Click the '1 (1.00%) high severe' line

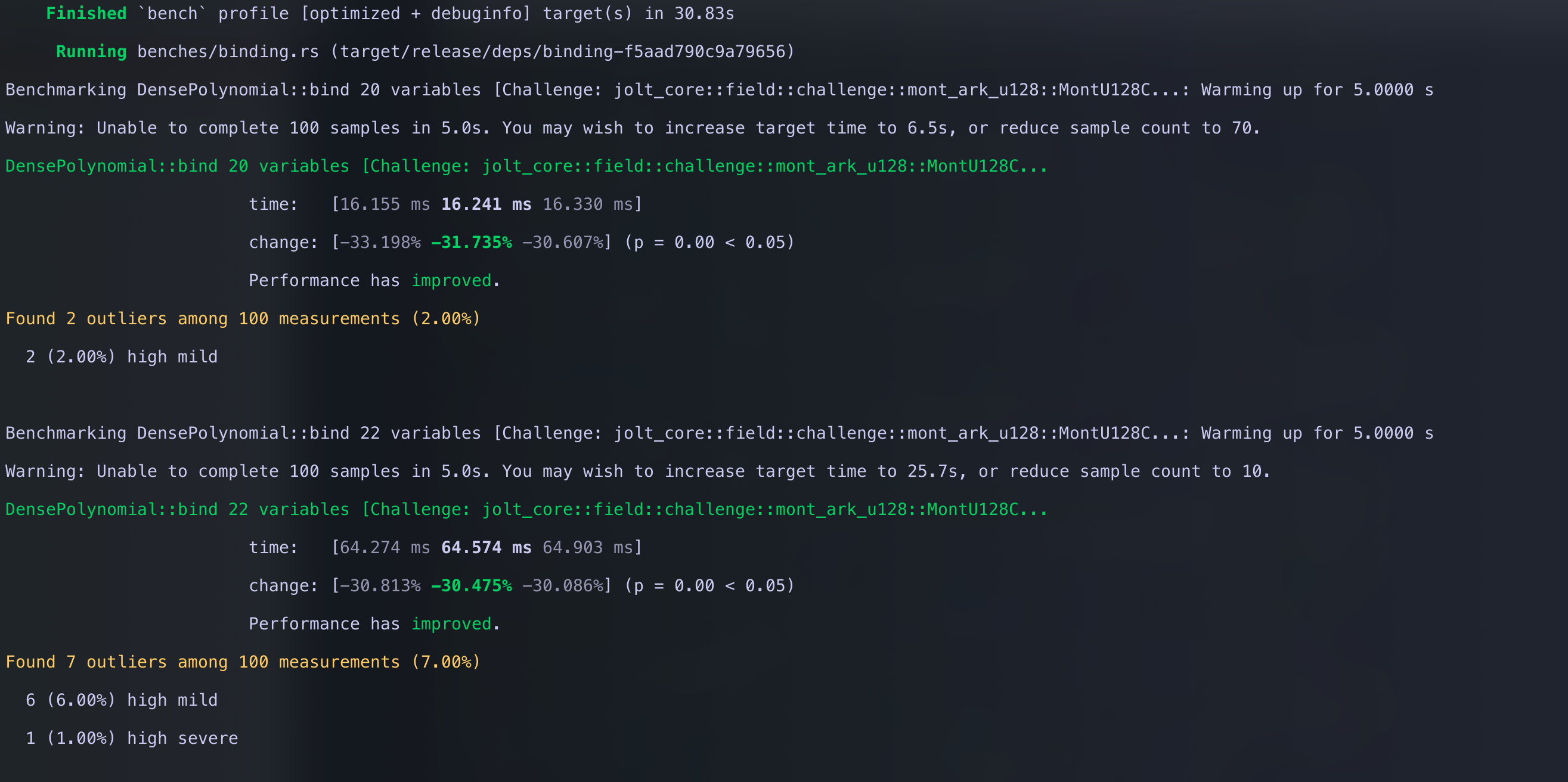coord(132,738)
